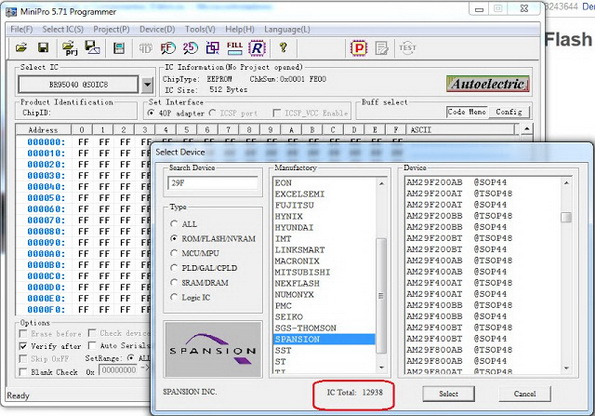
Task: Open the Device(D) menu
Action: click(x=157, y=29)
